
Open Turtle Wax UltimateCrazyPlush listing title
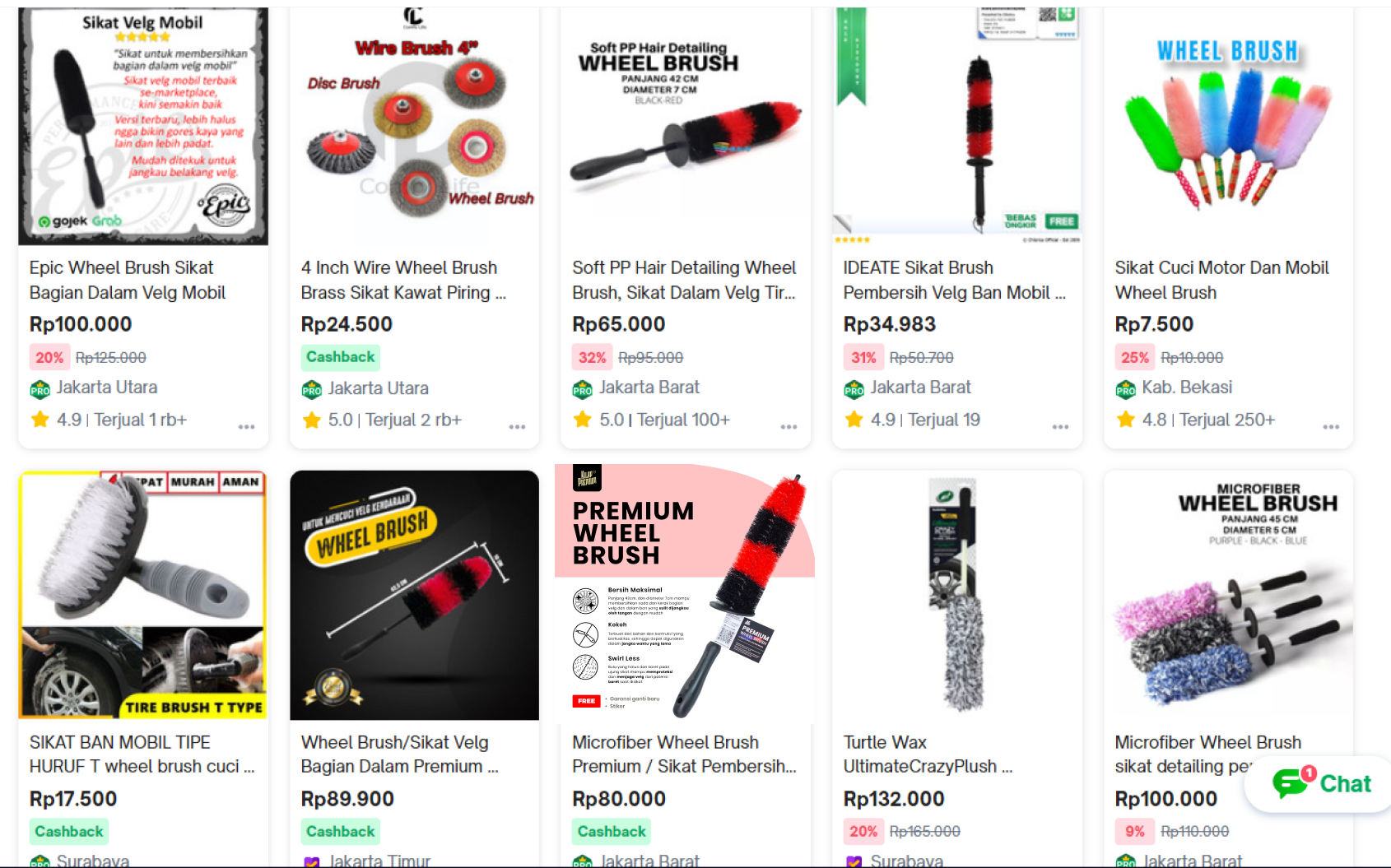[x=928, y=754]
